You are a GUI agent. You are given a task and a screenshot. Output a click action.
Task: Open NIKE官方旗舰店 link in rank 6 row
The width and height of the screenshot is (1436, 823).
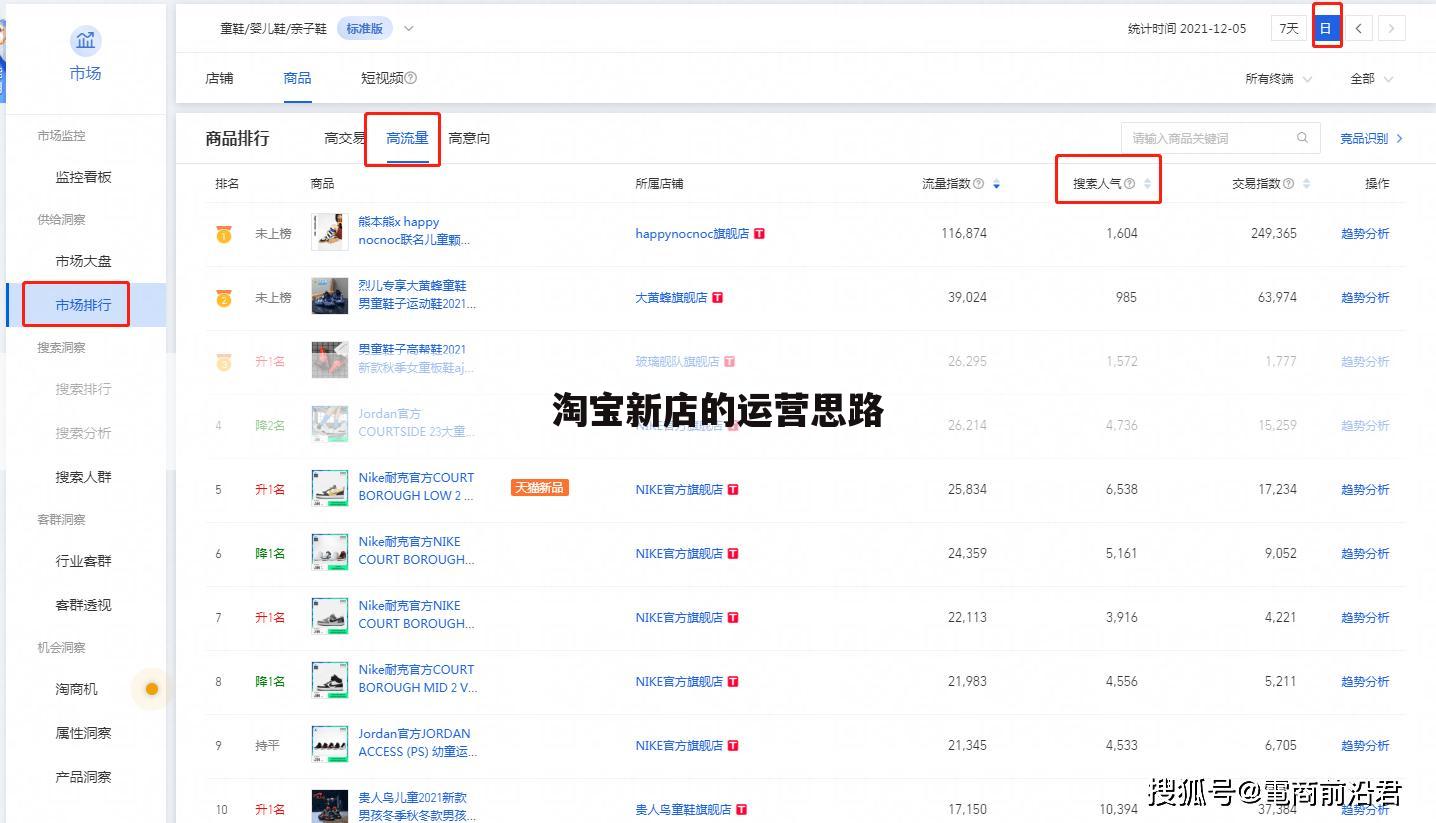coord(679,553)
